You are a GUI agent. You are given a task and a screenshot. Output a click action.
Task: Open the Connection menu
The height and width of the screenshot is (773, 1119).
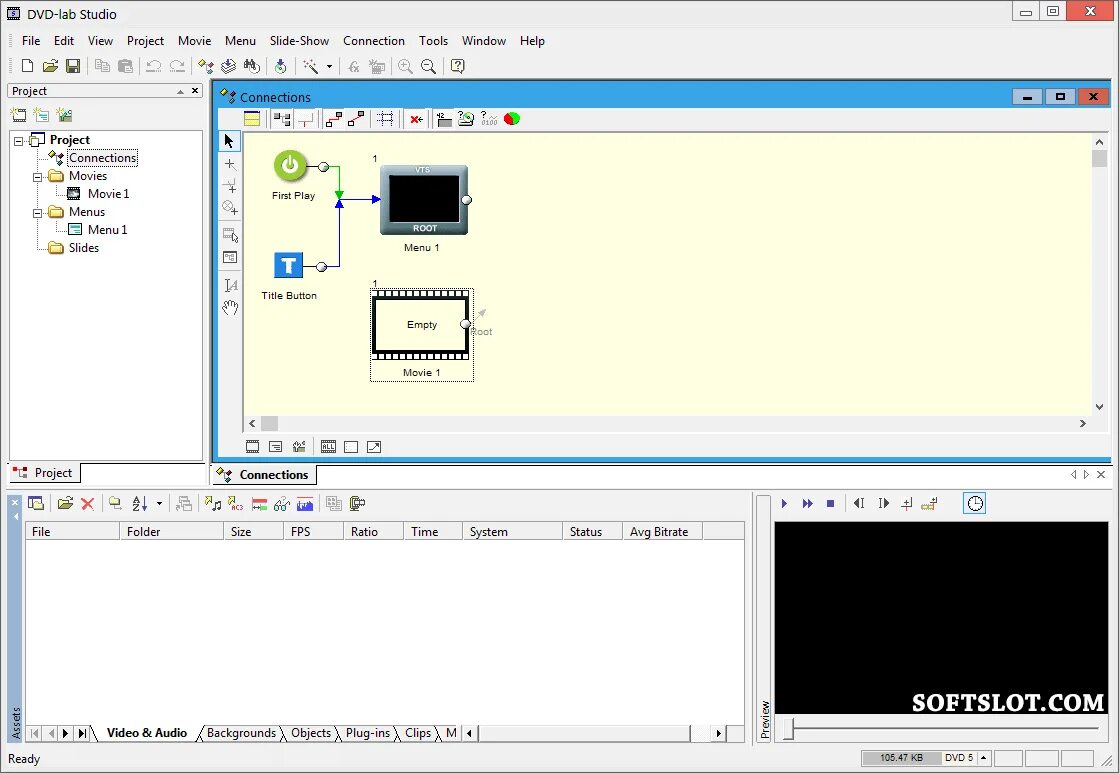373,41
